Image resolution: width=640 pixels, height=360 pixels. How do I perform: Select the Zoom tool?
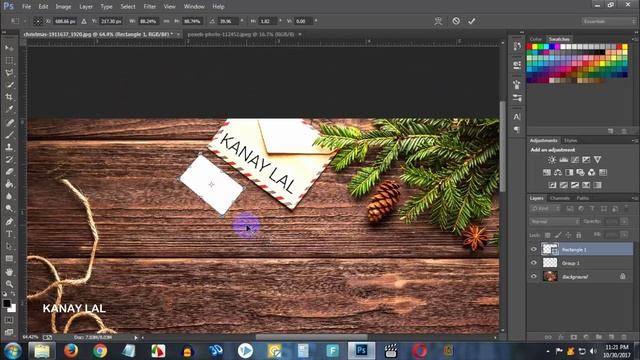9,284
